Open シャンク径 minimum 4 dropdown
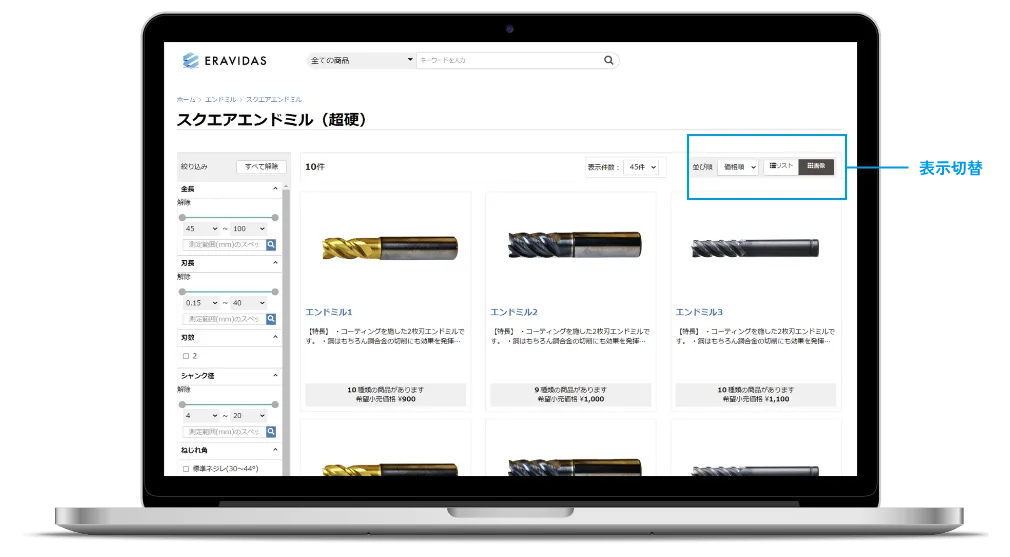 click(201, 415)
